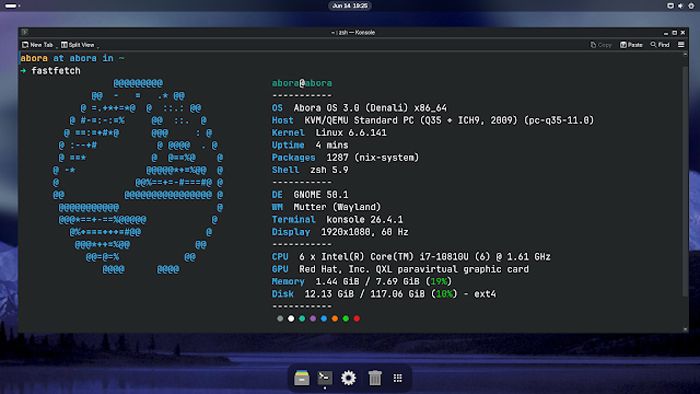
Task: Open the GNOME workspace indicator (Activities)
Action: [x=12, y=6]
